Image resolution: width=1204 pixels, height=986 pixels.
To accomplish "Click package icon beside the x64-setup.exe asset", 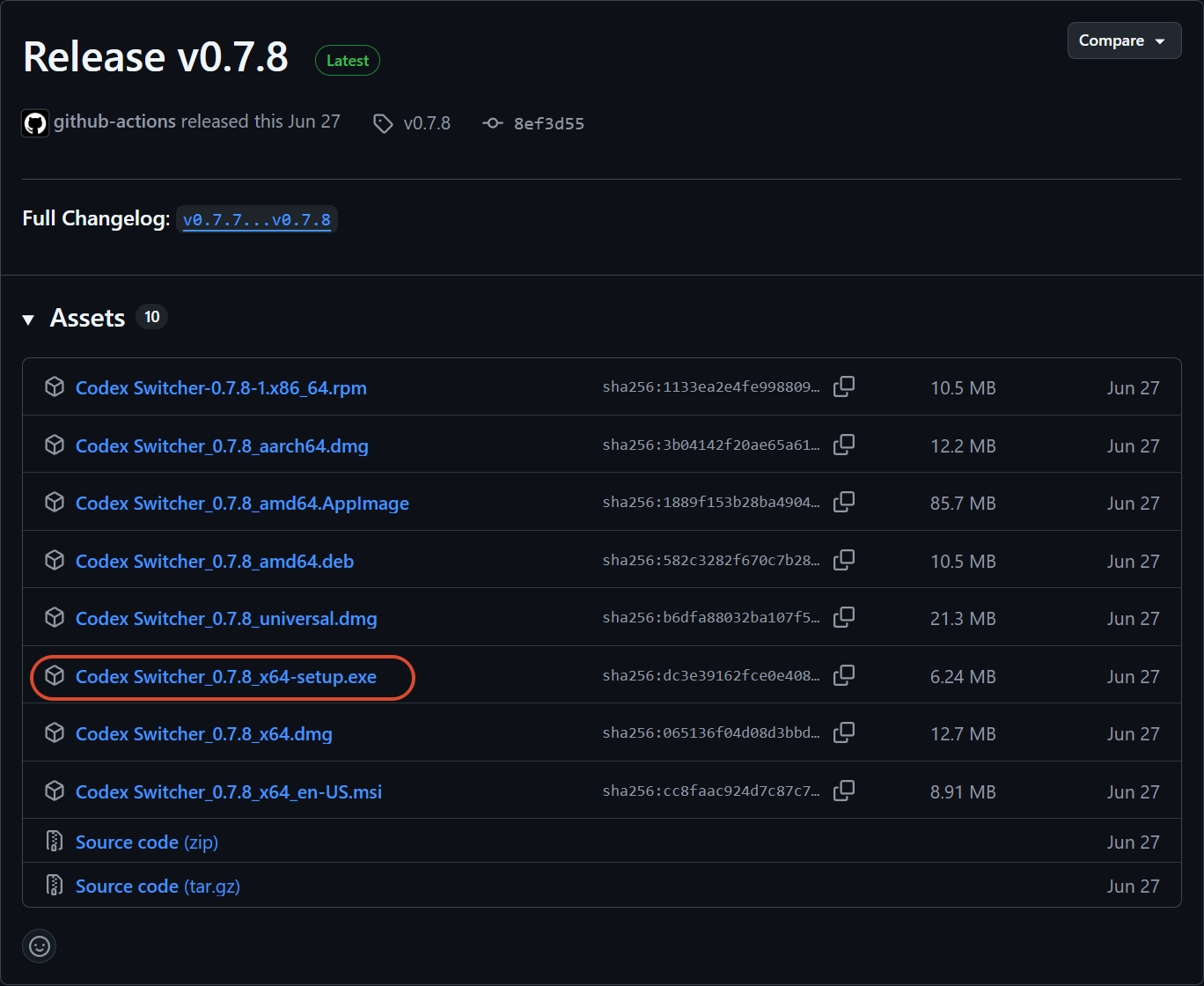I will pyautogui.click(x=55, y=676).
